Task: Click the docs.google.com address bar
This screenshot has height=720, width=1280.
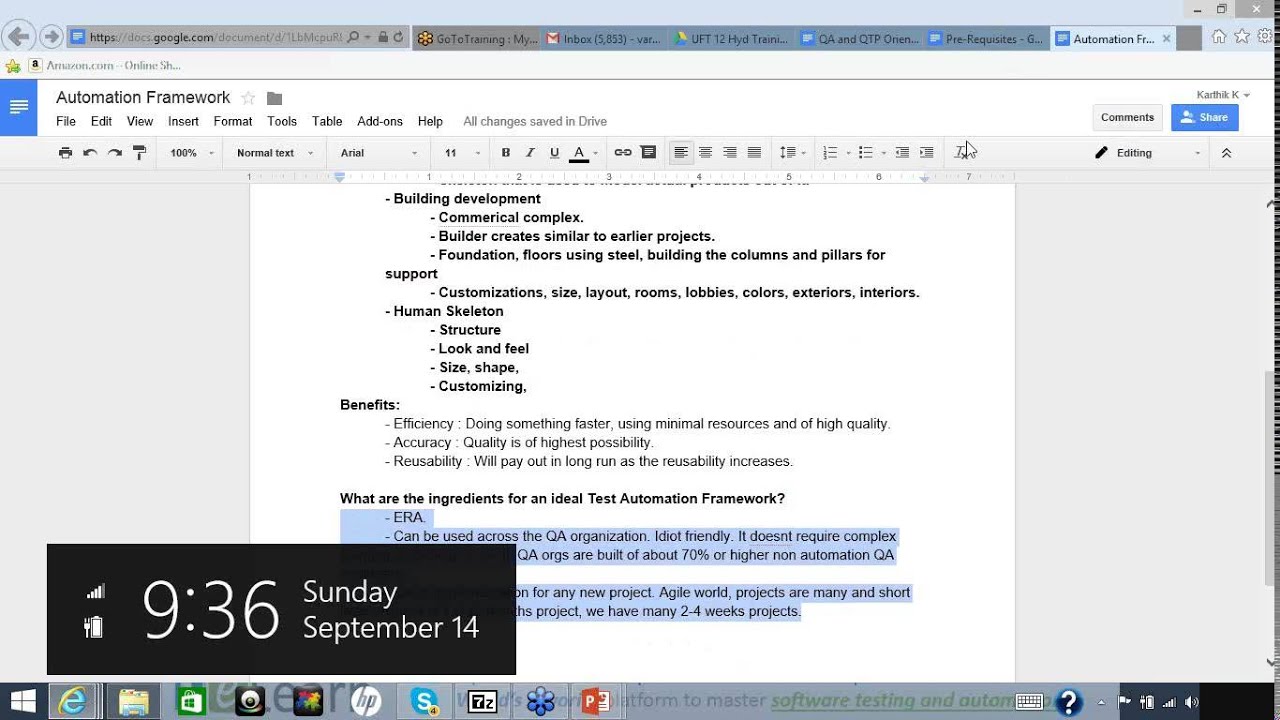Action: point(215,38)
